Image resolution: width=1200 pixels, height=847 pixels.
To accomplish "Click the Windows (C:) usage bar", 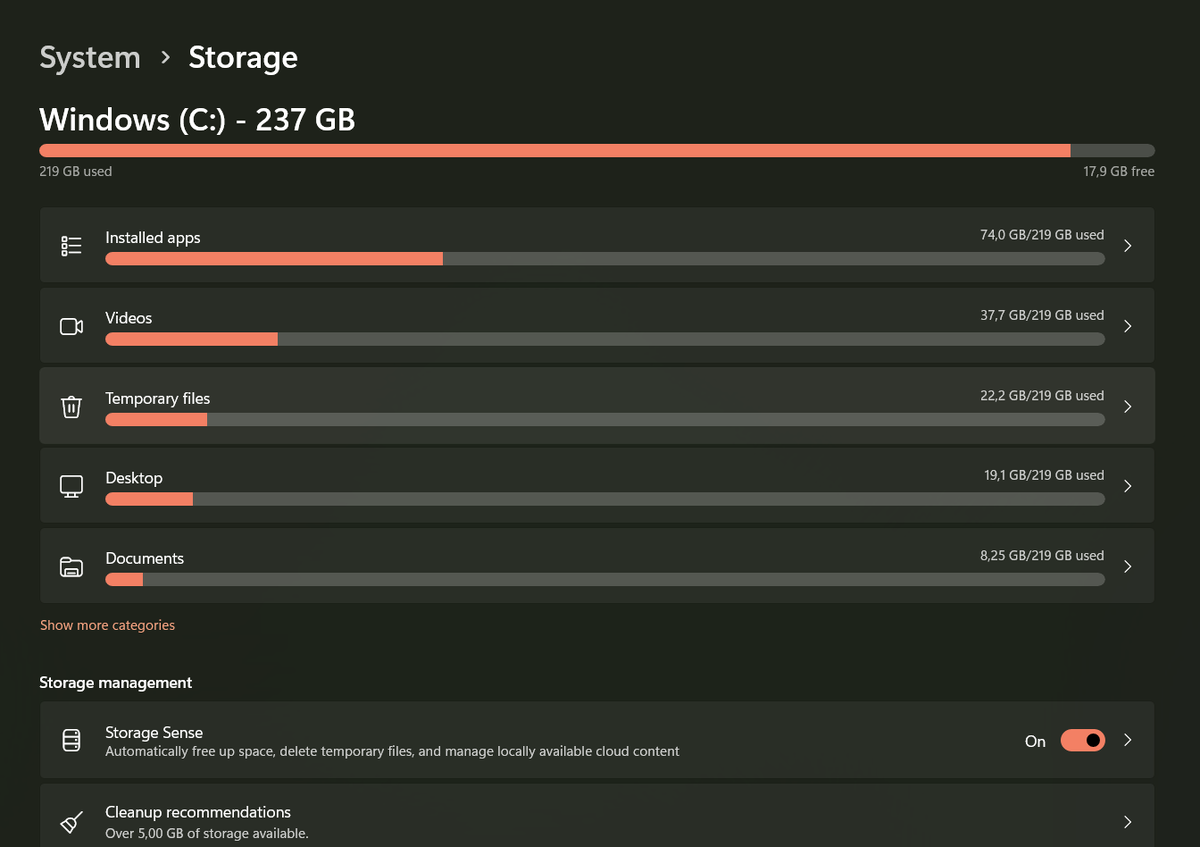I will 596,151.
